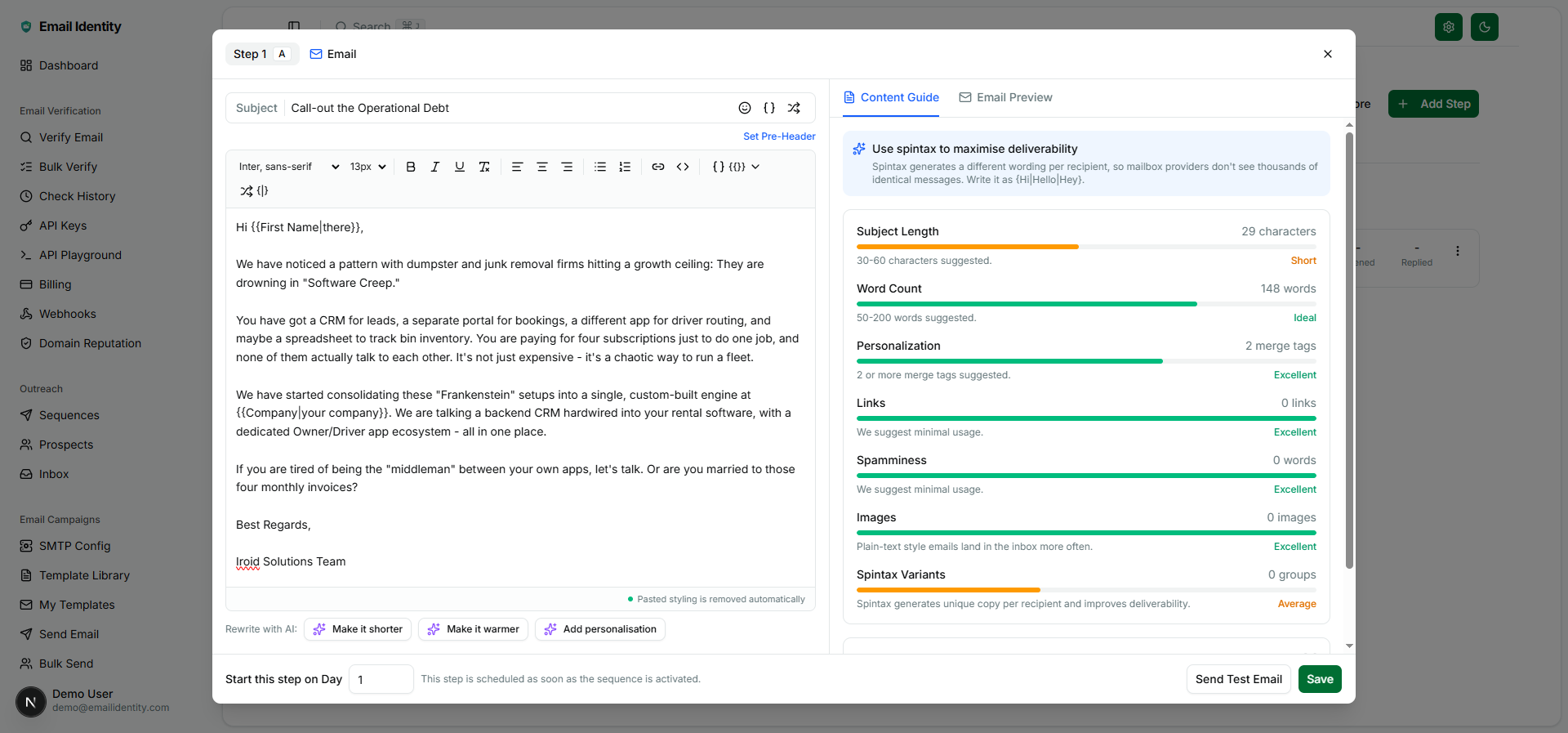
Task: Click Set Pre-Header link
Action: tap(779, 136)
